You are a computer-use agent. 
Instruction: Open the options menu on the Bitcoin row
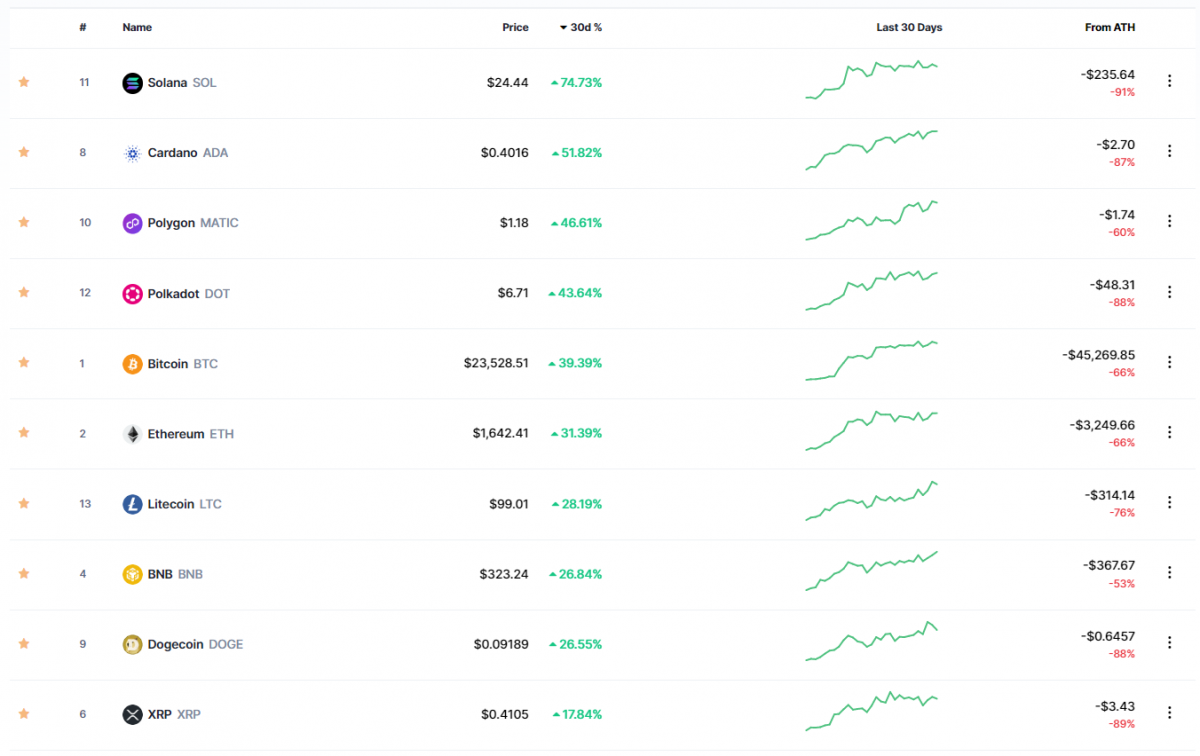1169,362
